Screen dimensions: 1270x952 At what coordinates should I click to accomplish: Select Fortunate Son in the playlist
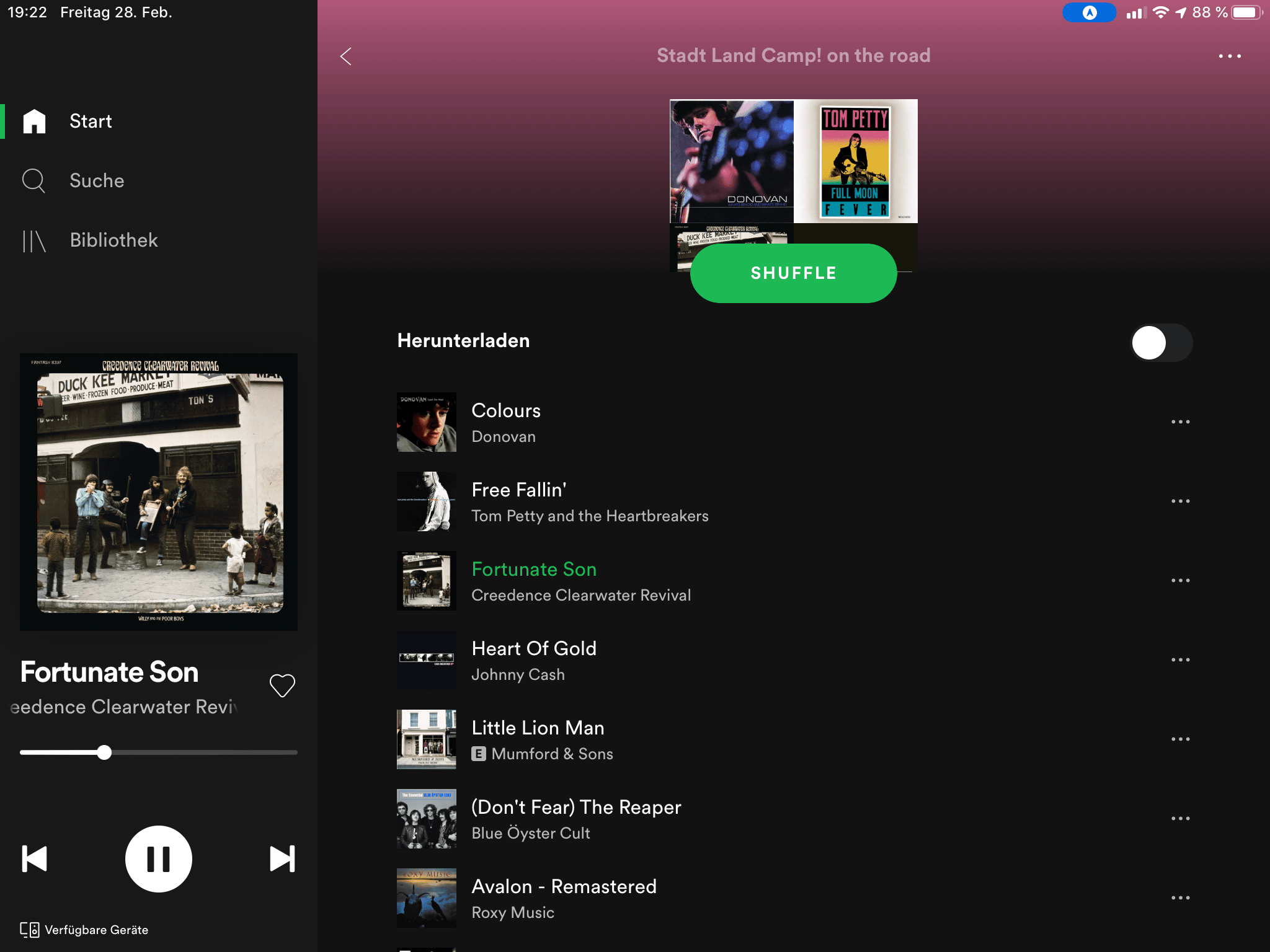(x=794, y=581)
